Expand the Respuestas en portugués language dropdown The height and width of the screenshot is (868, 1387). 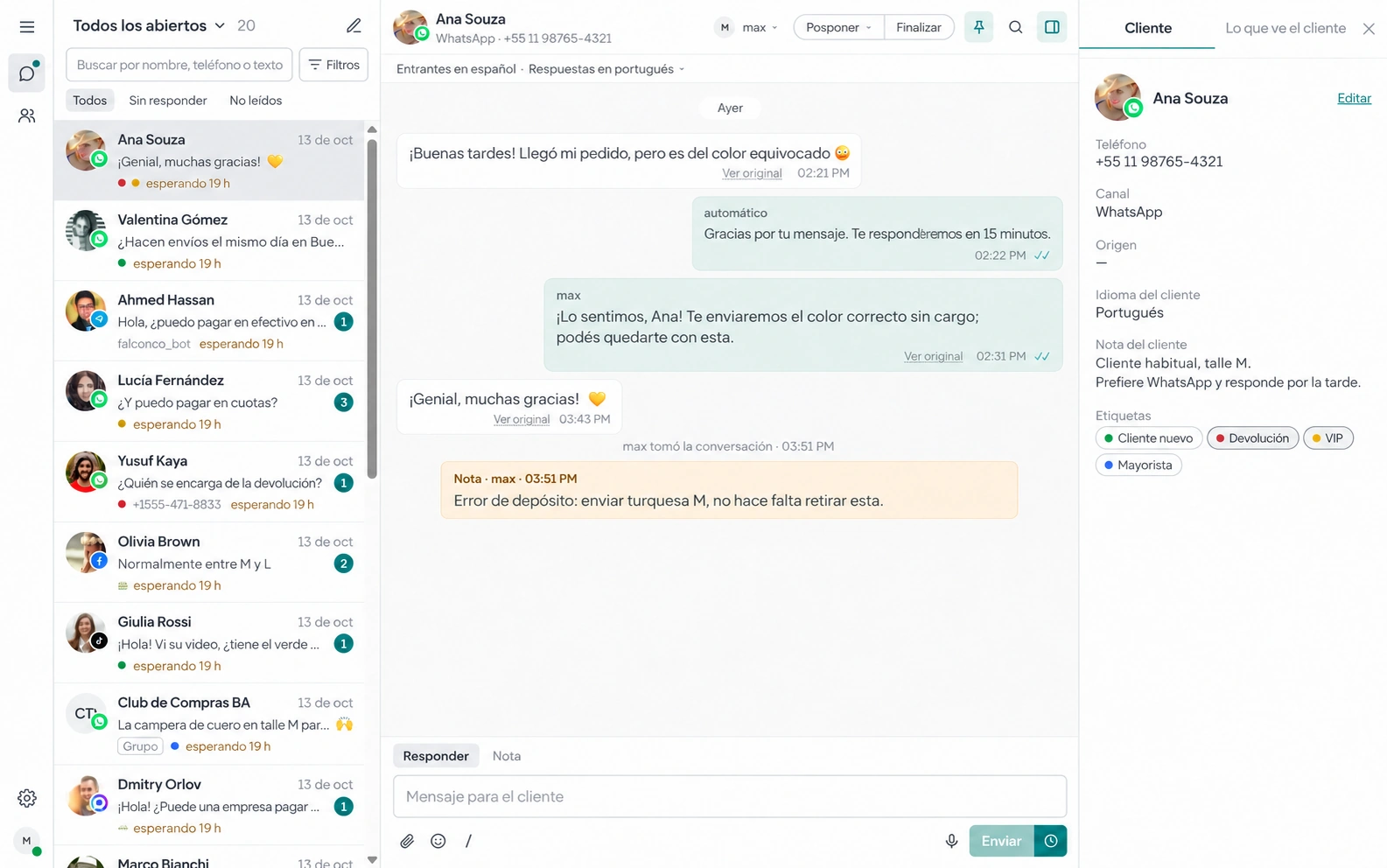tap(606, 69)
